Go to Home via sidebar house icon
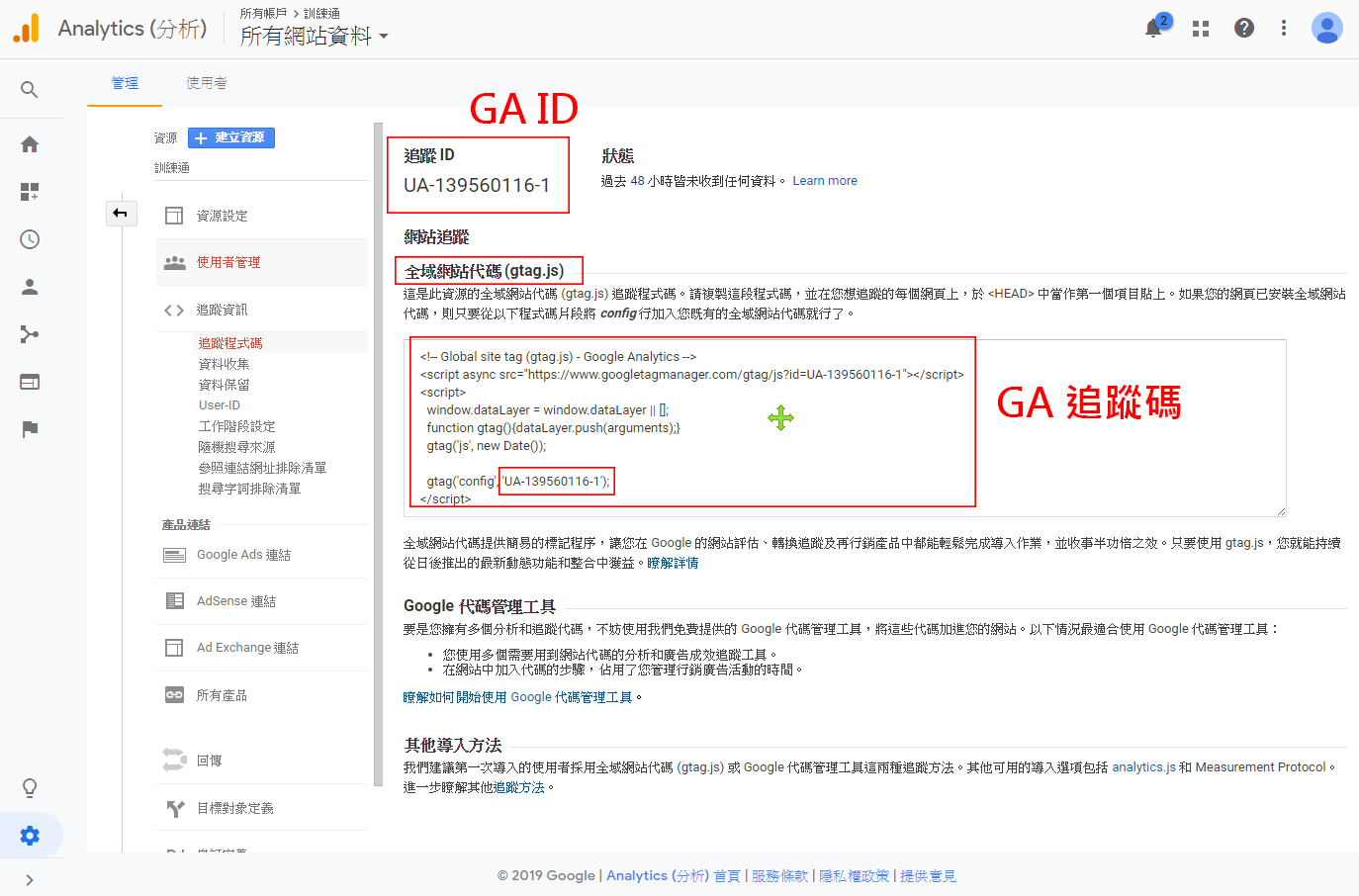Viewport: 1359px width, 896px height. 30,144
